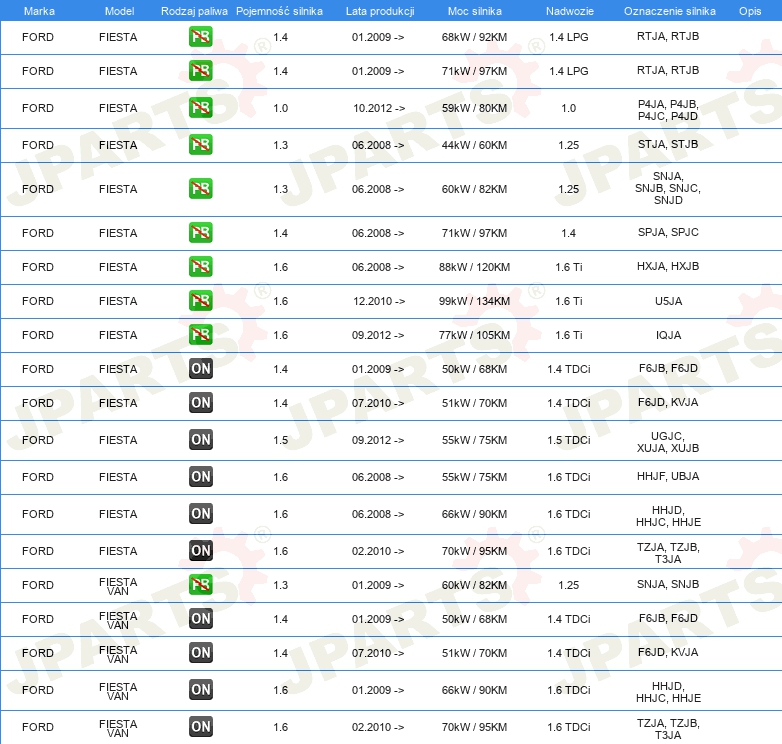The height and width of the screenshot is (744, 782).
Task: Click petrol icon in the 59kW / 80KM row
Action: coord(200,108)
